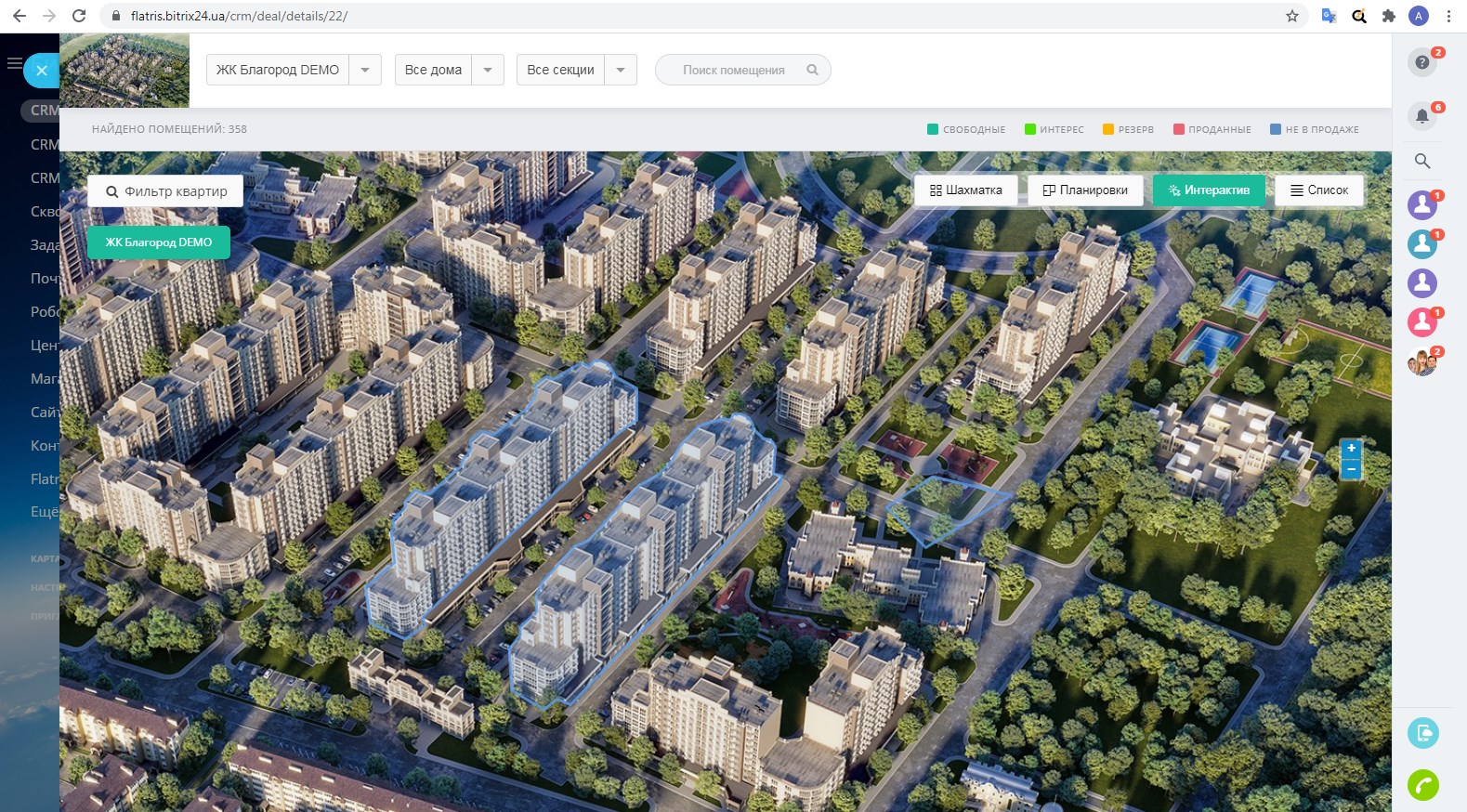Click the green ЖК Благород DEMO label
The width and height of the screenshot is (1467, 812).
click(159, 242)
